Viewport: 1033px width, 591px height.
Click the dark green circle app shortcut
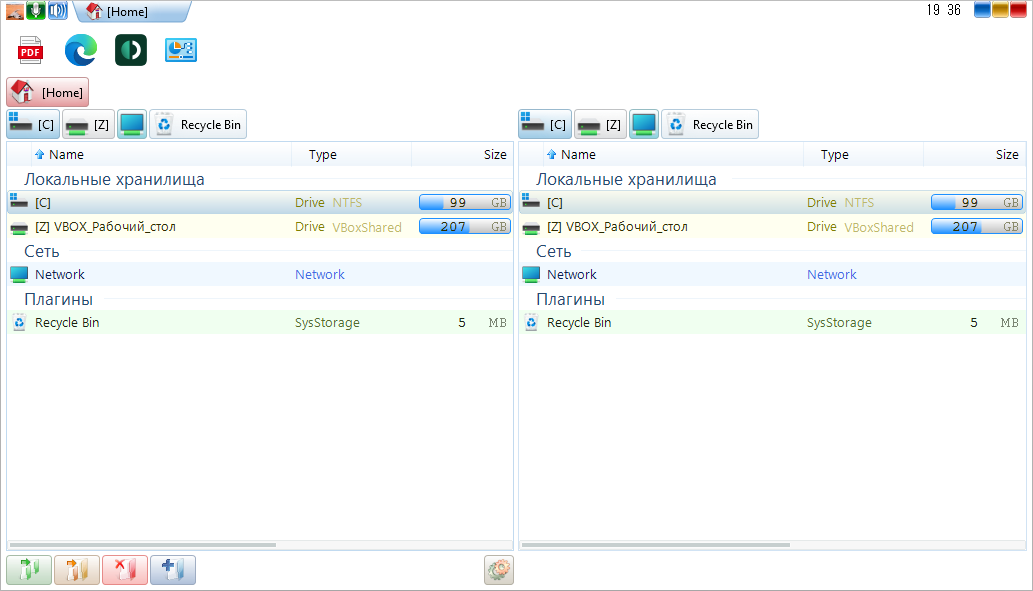tap(131, 50)
